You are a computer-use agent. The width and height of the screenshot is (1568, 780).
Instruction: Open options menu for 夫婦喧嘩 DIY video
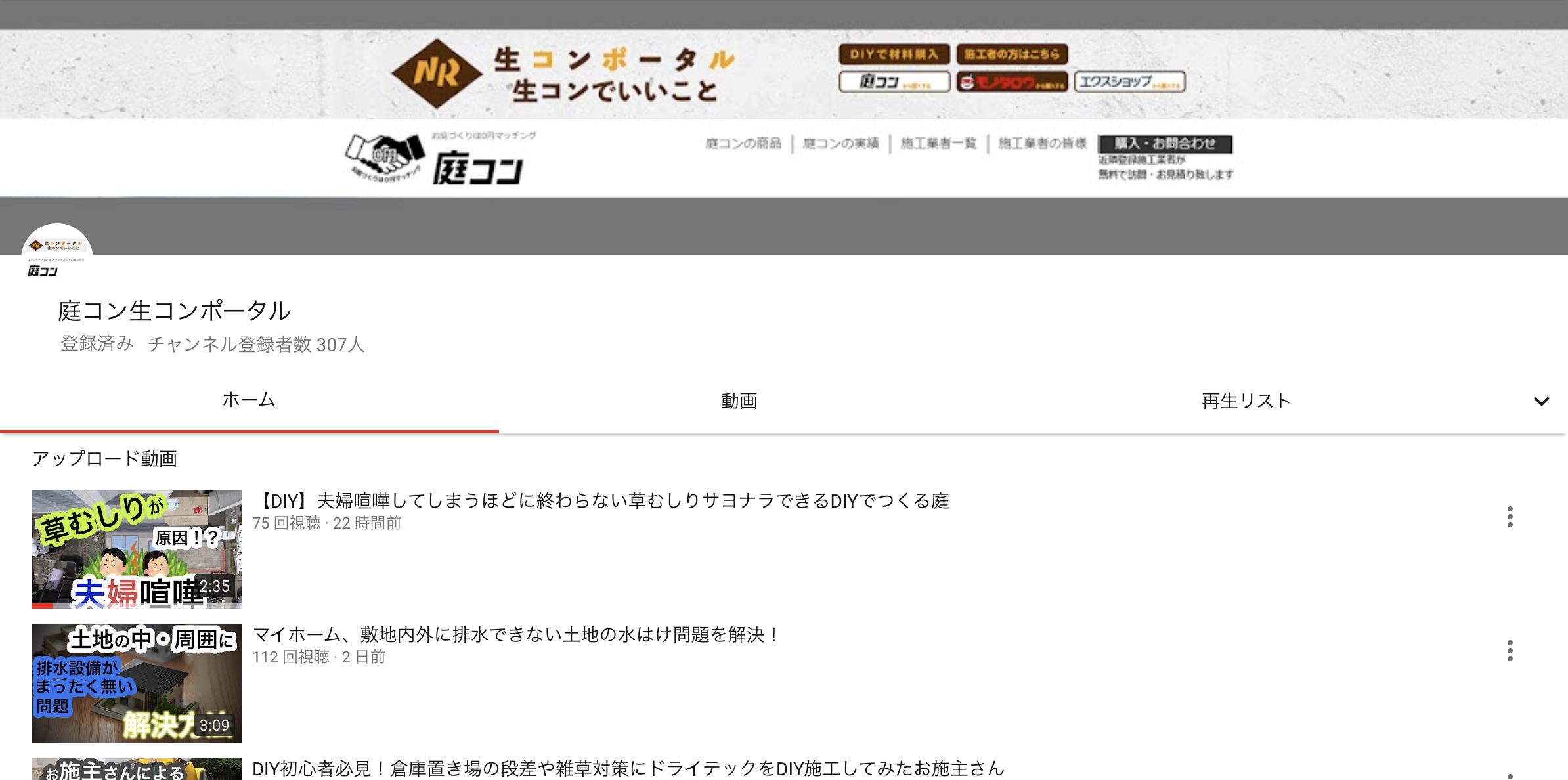(1510, 517)
